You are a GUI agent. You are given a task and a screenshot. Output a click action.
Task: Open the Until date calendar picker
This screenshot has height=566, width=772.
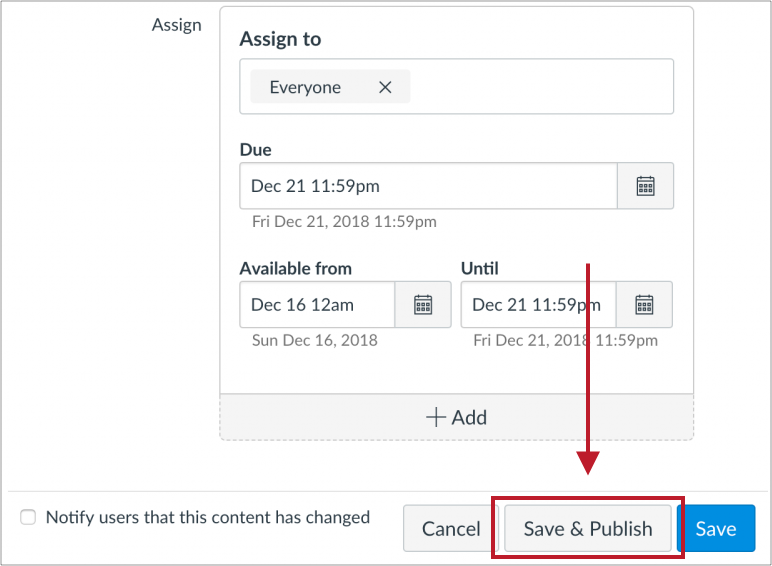coord(644,304)
